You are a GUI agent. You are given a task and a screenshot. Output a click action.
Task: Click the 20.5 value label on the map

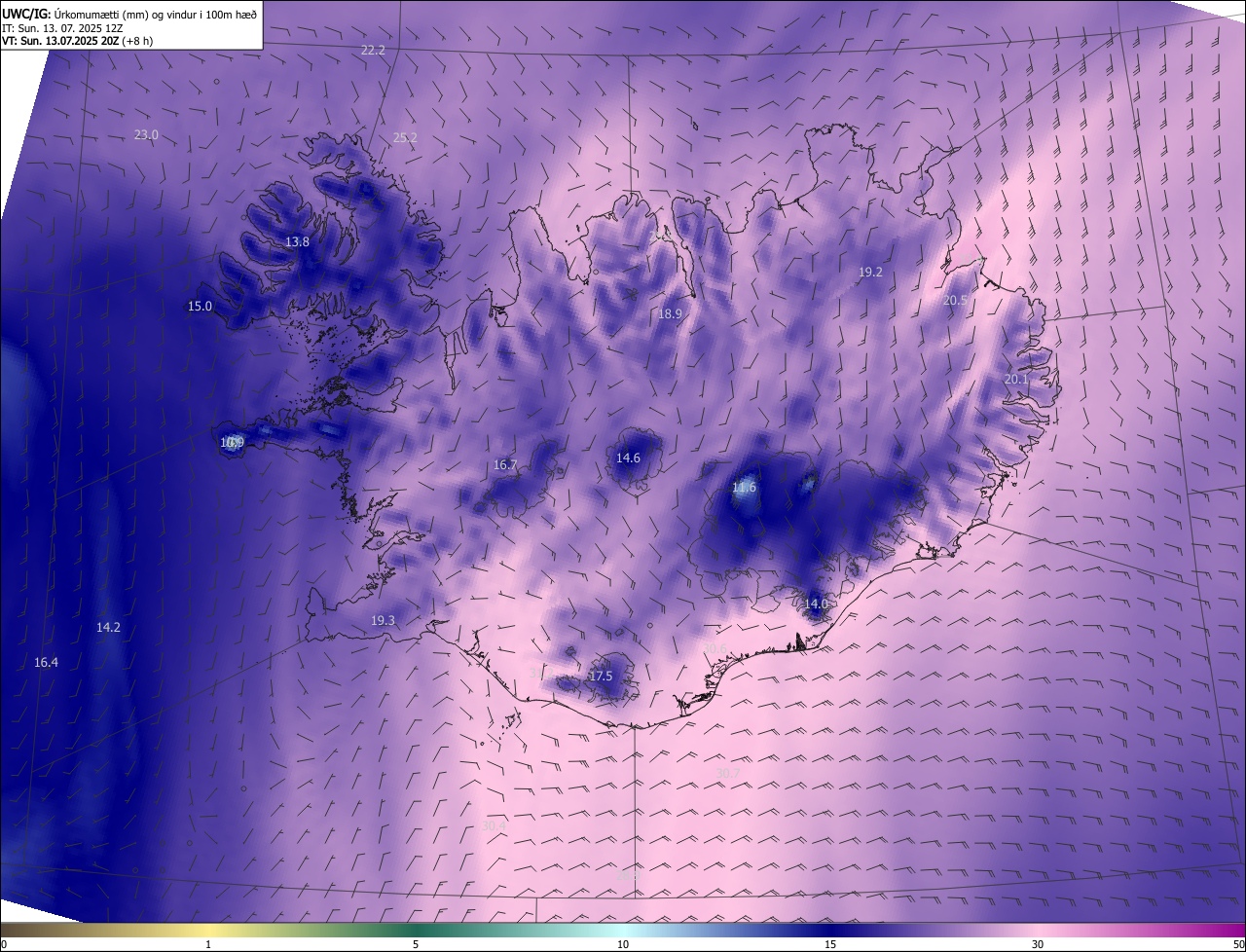click(955, 302)
